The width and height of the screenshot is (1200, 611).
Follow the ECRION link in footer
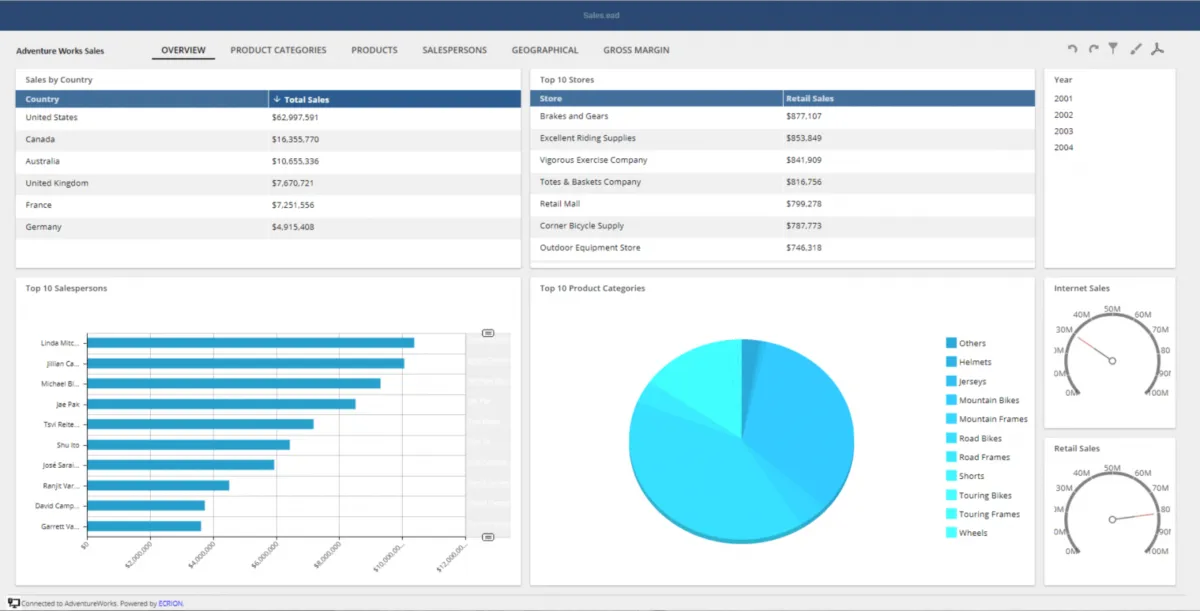click(171, 603)
